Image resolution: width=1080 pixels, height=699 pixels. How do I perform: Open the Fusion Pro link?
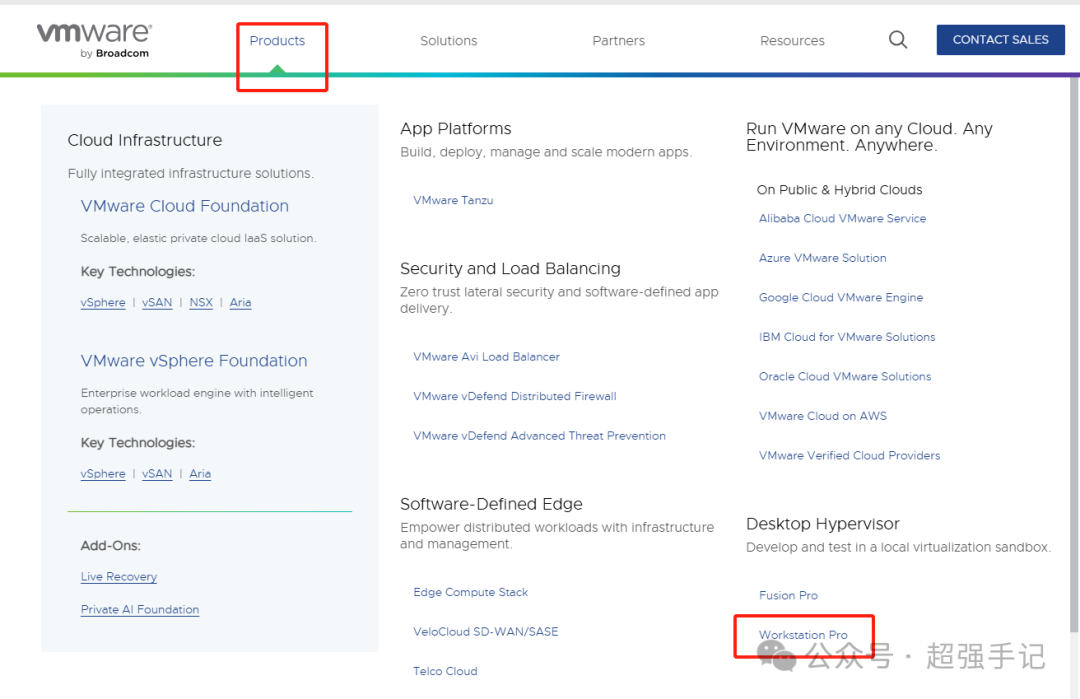tap(788, 596)
